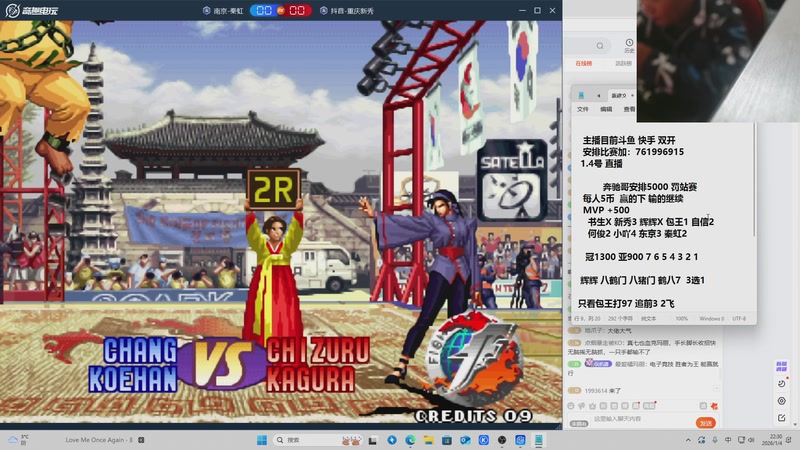Image resolution: width=800 pixels, height=450 pixels.
Task: Click the scroll-down arrow at the bottom of the page scrollbar
Action: pos(795,424)
